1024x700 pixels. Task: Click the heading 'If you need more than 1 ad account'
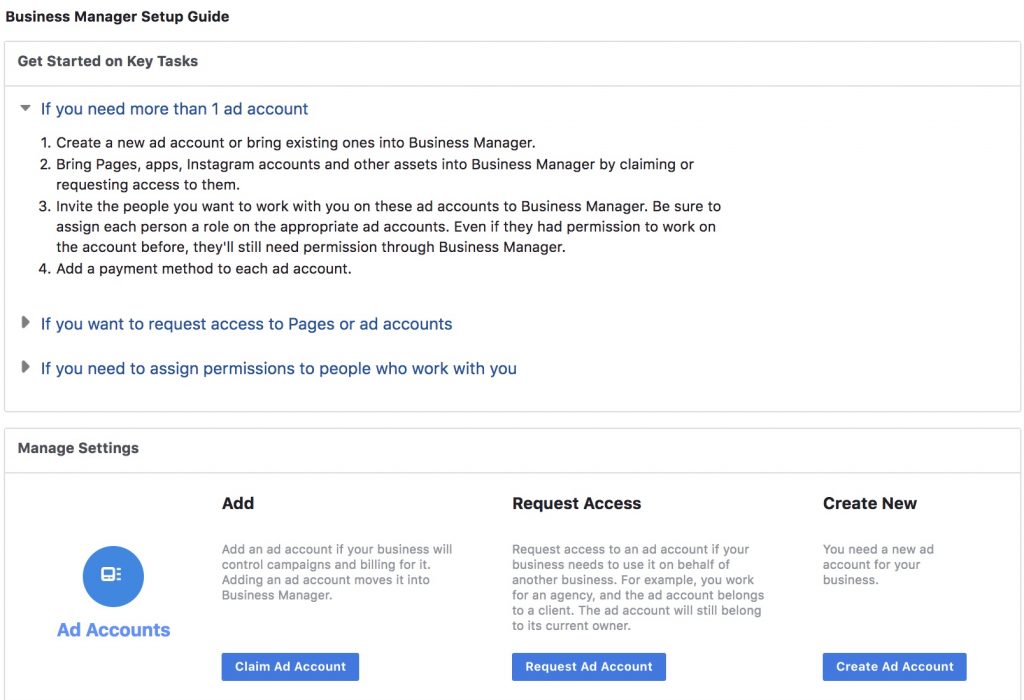tap(174, 108)
